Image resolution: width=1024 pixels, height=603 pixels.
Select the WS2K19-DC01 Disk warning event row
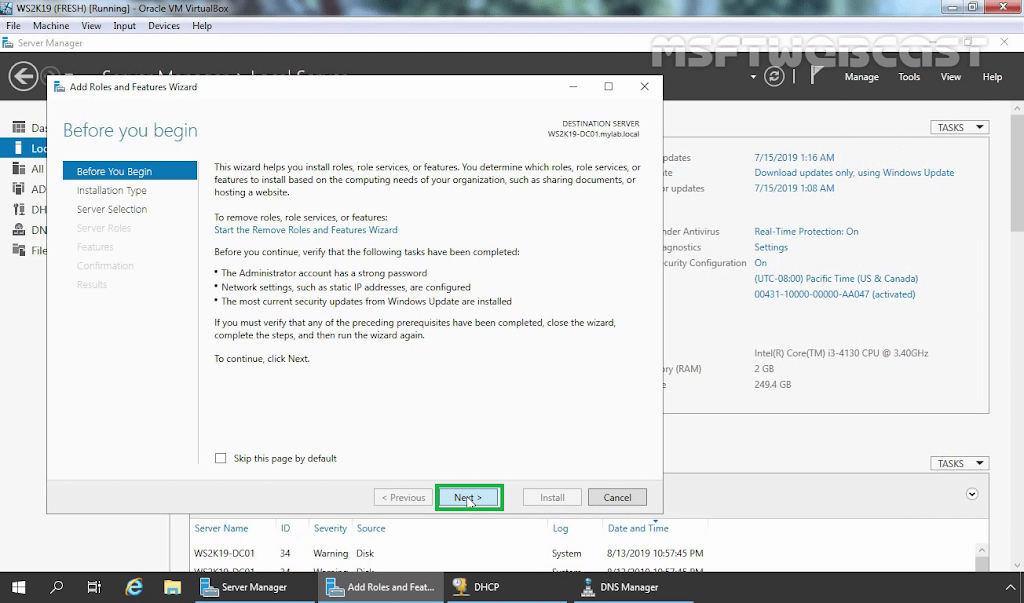(x=581, y=553)
